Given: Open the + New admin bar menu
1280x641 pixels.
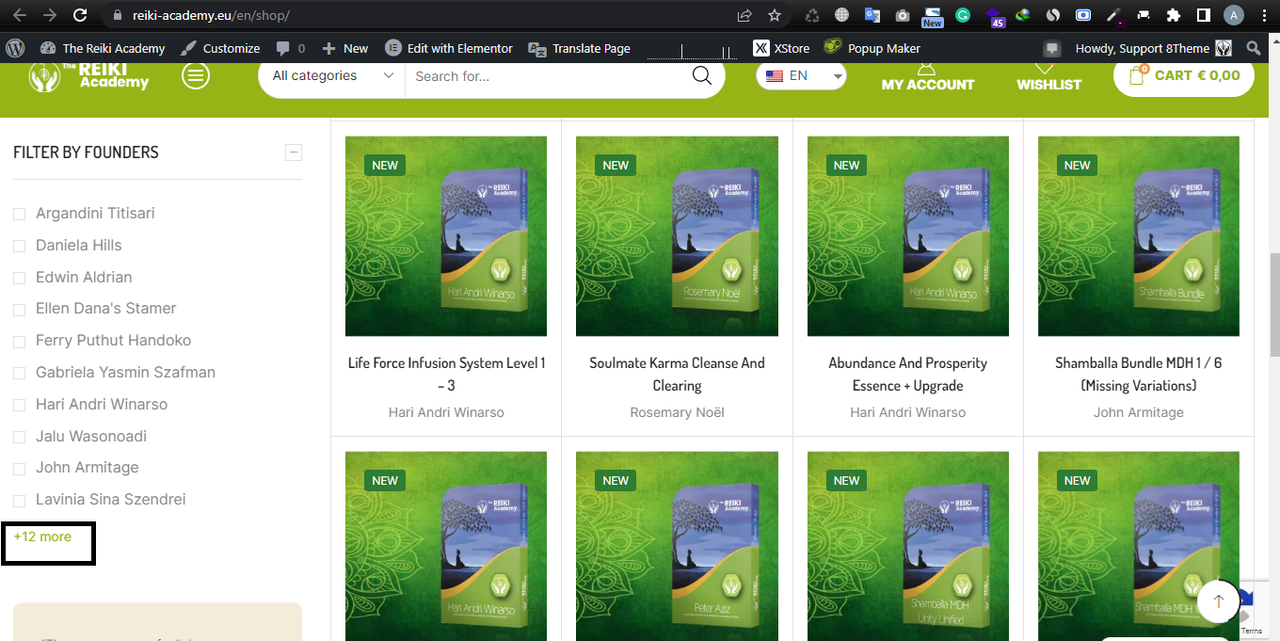Looking at the screenshot, I should pyautogui.click(x=345, y=48).
